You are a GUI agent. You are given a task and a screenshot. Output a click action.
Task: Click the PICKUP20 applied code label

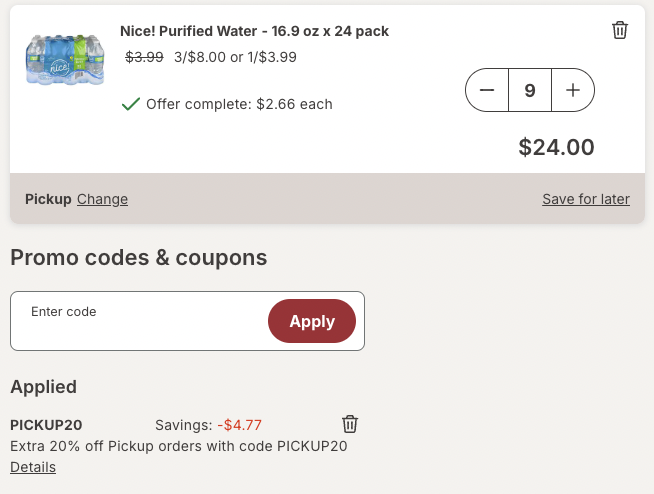(x=46, y=425)
